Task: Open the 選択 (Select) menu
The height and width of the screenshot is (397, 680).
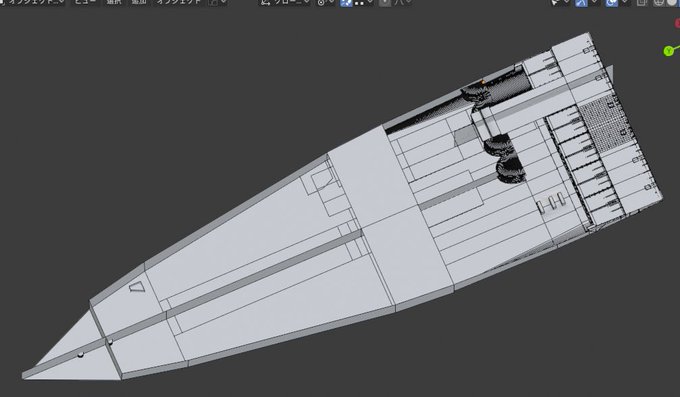Action: tap(114, 2)
